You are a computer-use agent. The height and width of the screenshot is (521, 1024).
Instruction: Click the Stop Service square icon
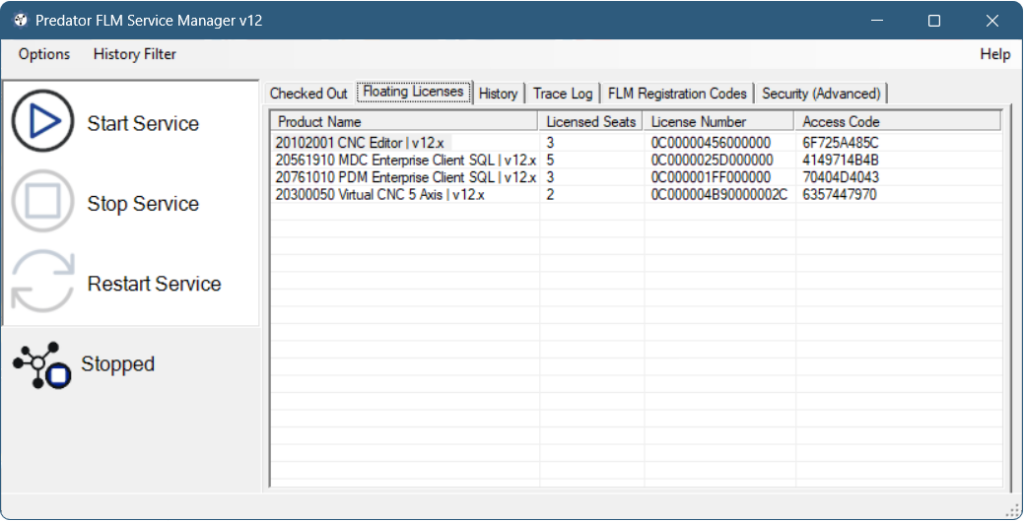coord(43,201)
